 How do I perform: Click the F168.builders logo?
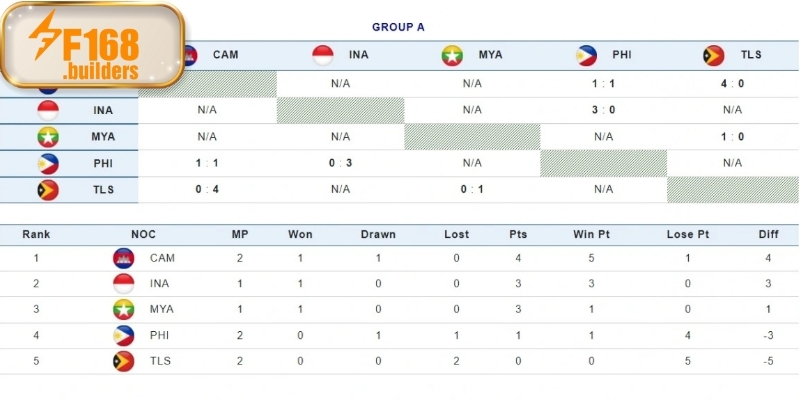click(x=93, y=45)
